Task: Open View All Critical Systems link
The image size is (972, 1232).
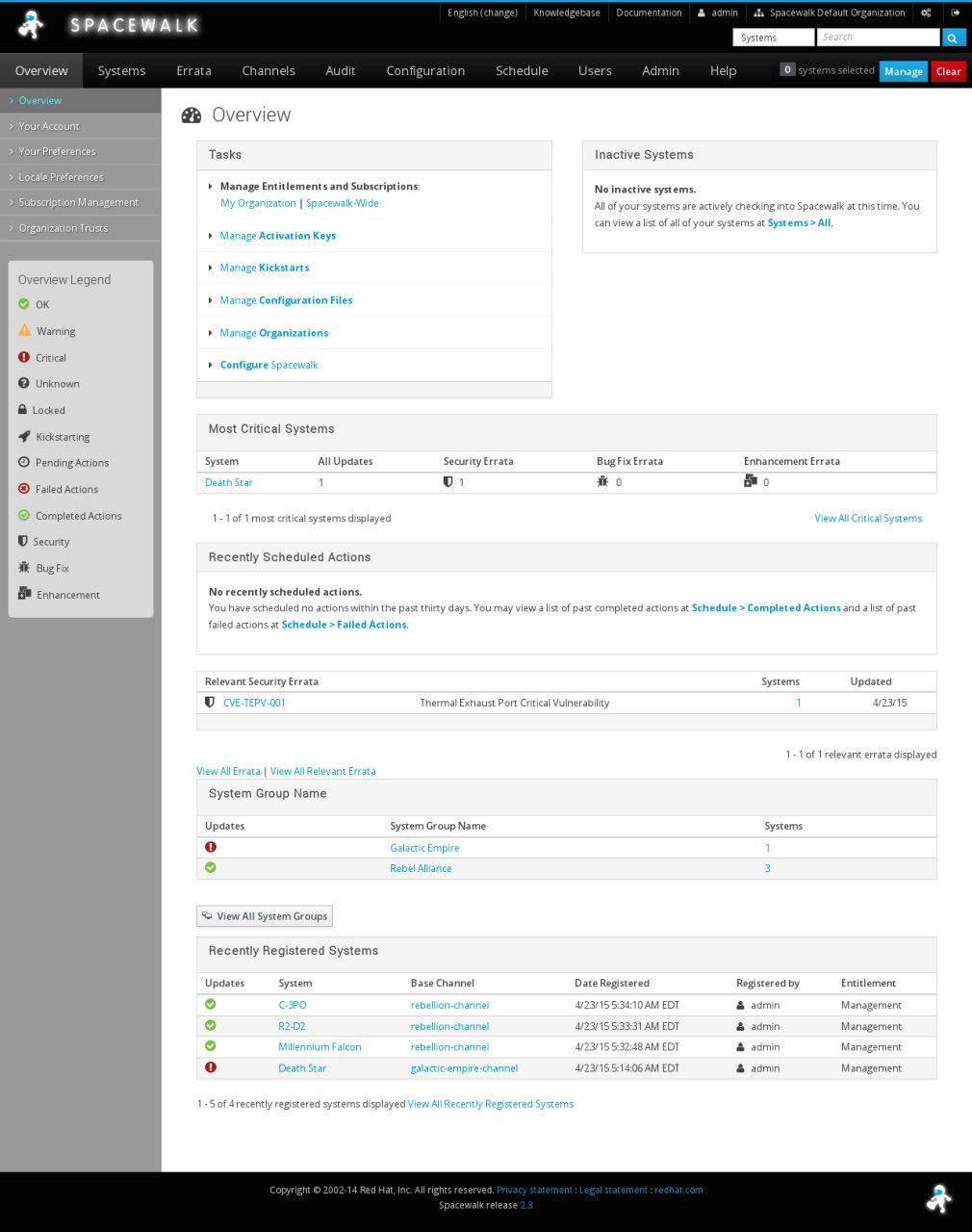Action: coord(868,518)
